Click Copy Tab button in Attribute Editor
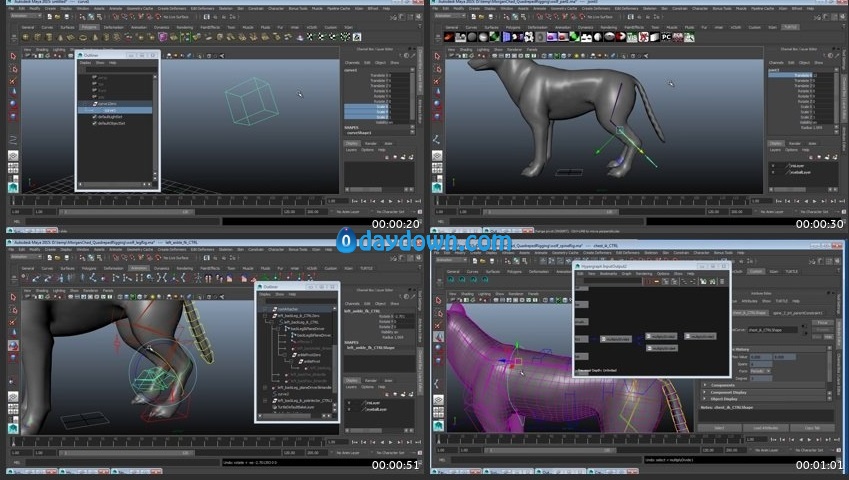849x480 pixels. coord(812,428)
